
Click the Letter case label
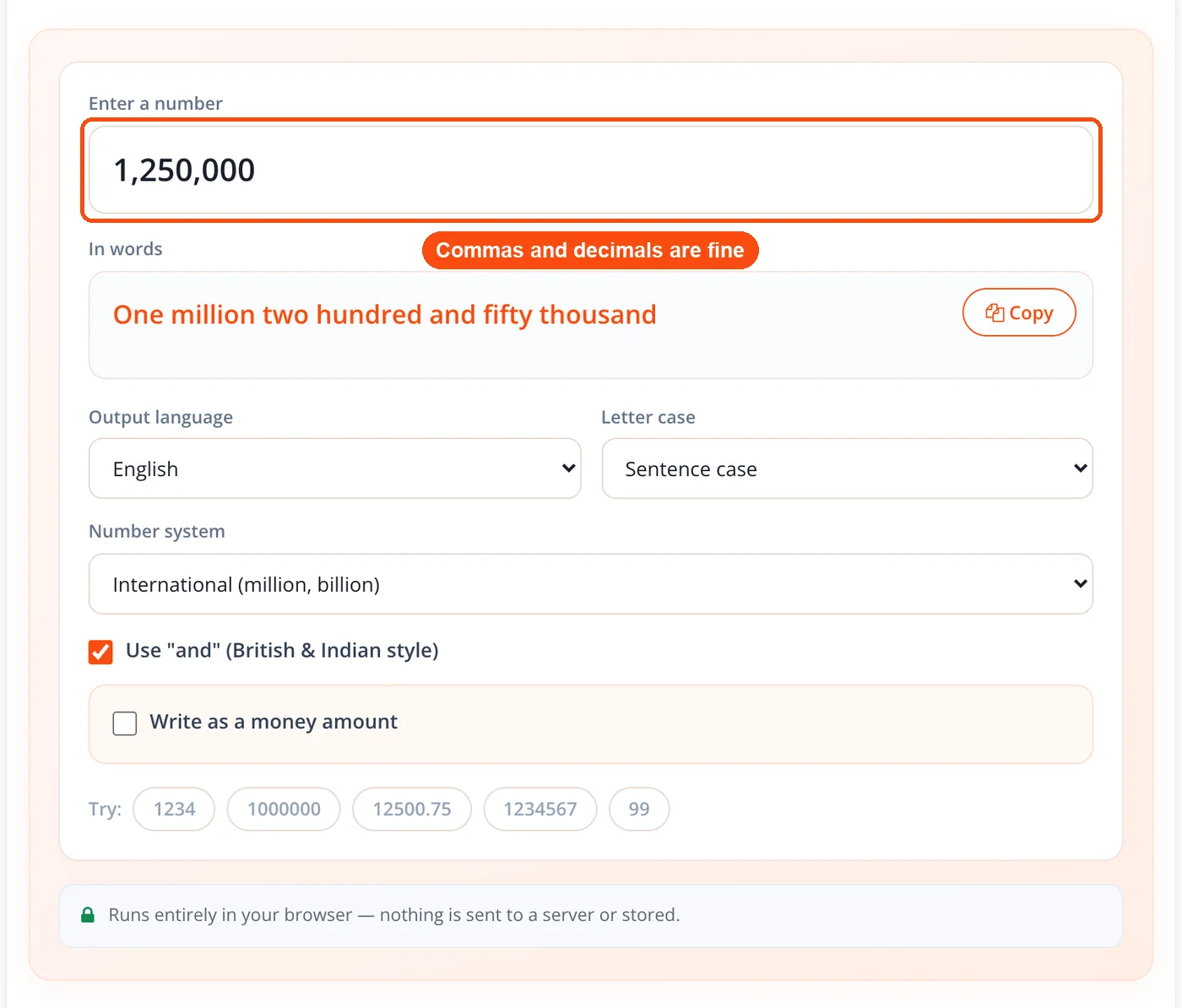coord(648,417)
